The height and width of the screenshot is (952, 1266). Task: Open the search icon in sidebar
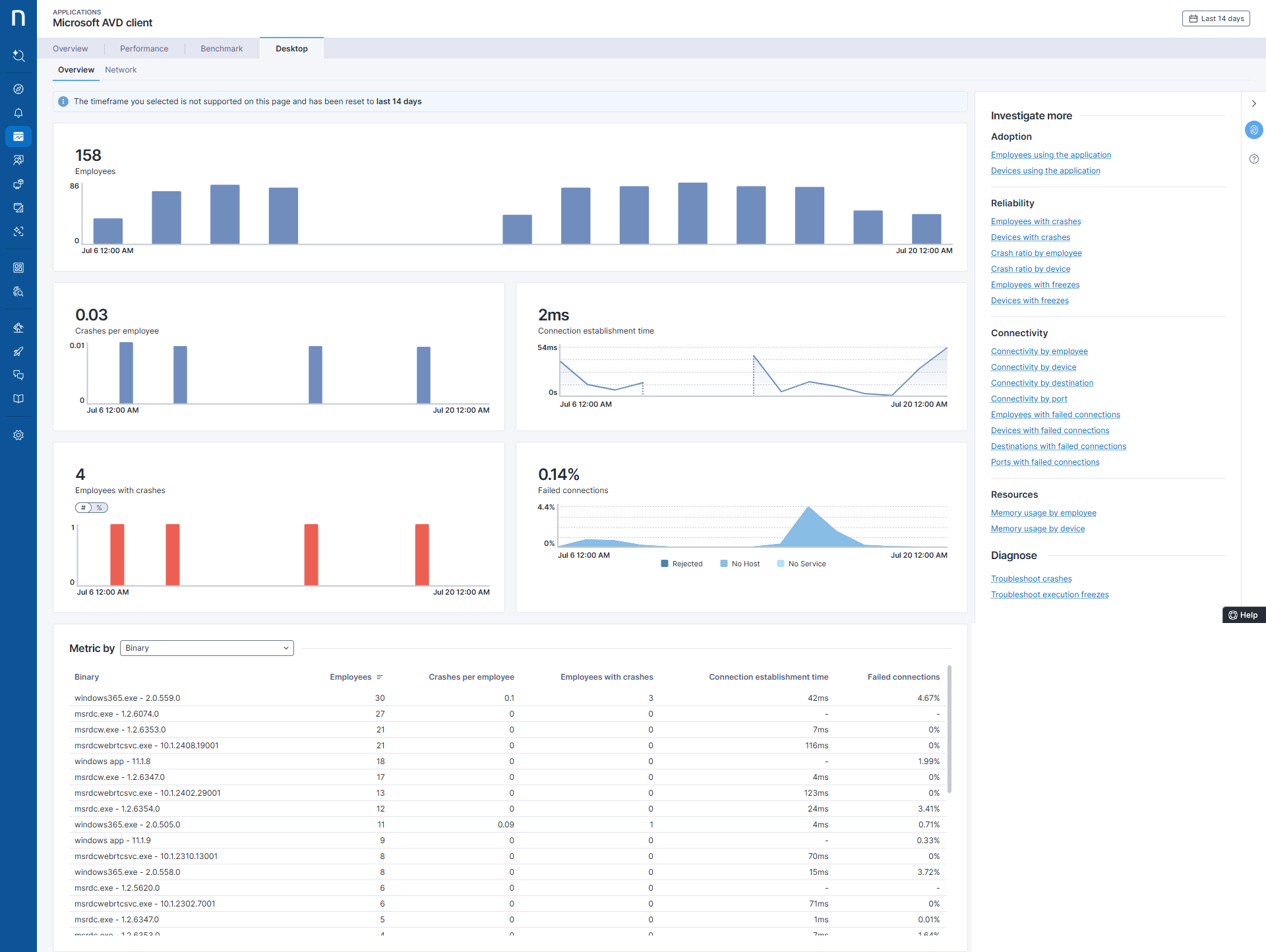(x=18, y=56)
